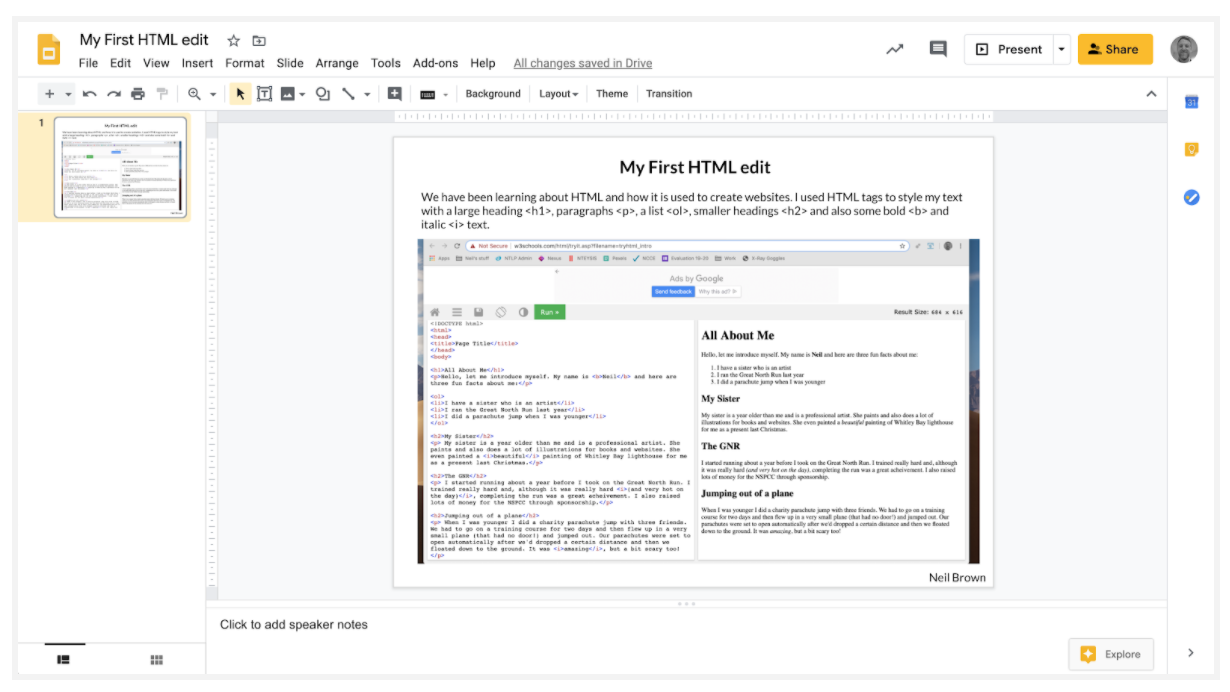Open the Tools menu
Image resolution: width=1230 pixels, height=692 pixels.
pos(386,63)
